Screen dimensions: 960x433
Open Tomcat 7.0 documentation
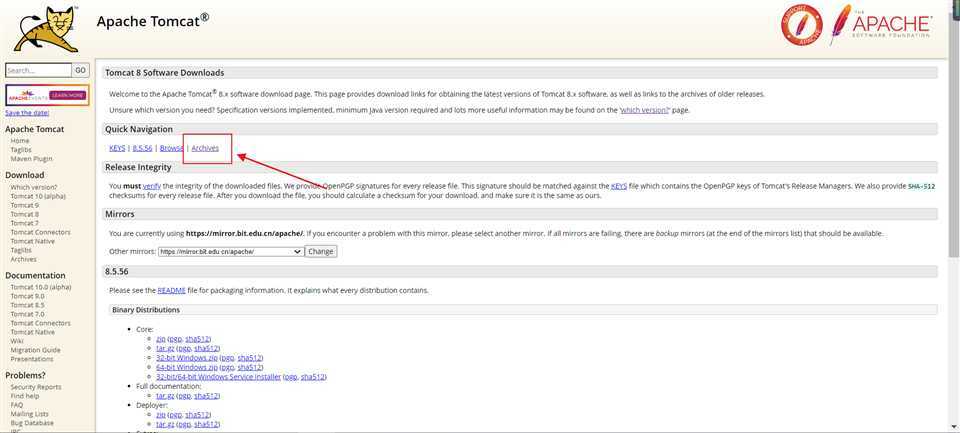27,314
